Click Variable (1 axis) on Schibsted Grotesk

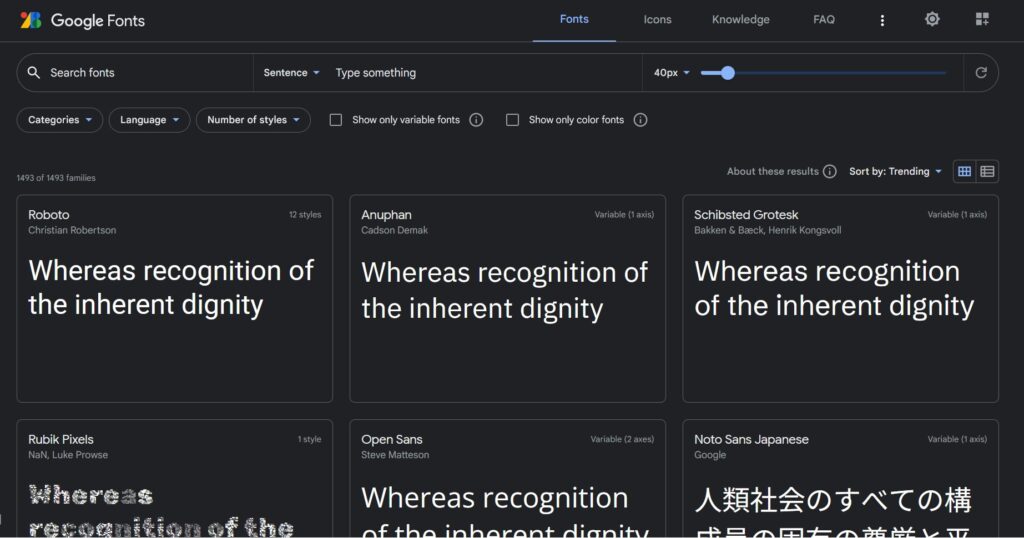pos(957,215)
